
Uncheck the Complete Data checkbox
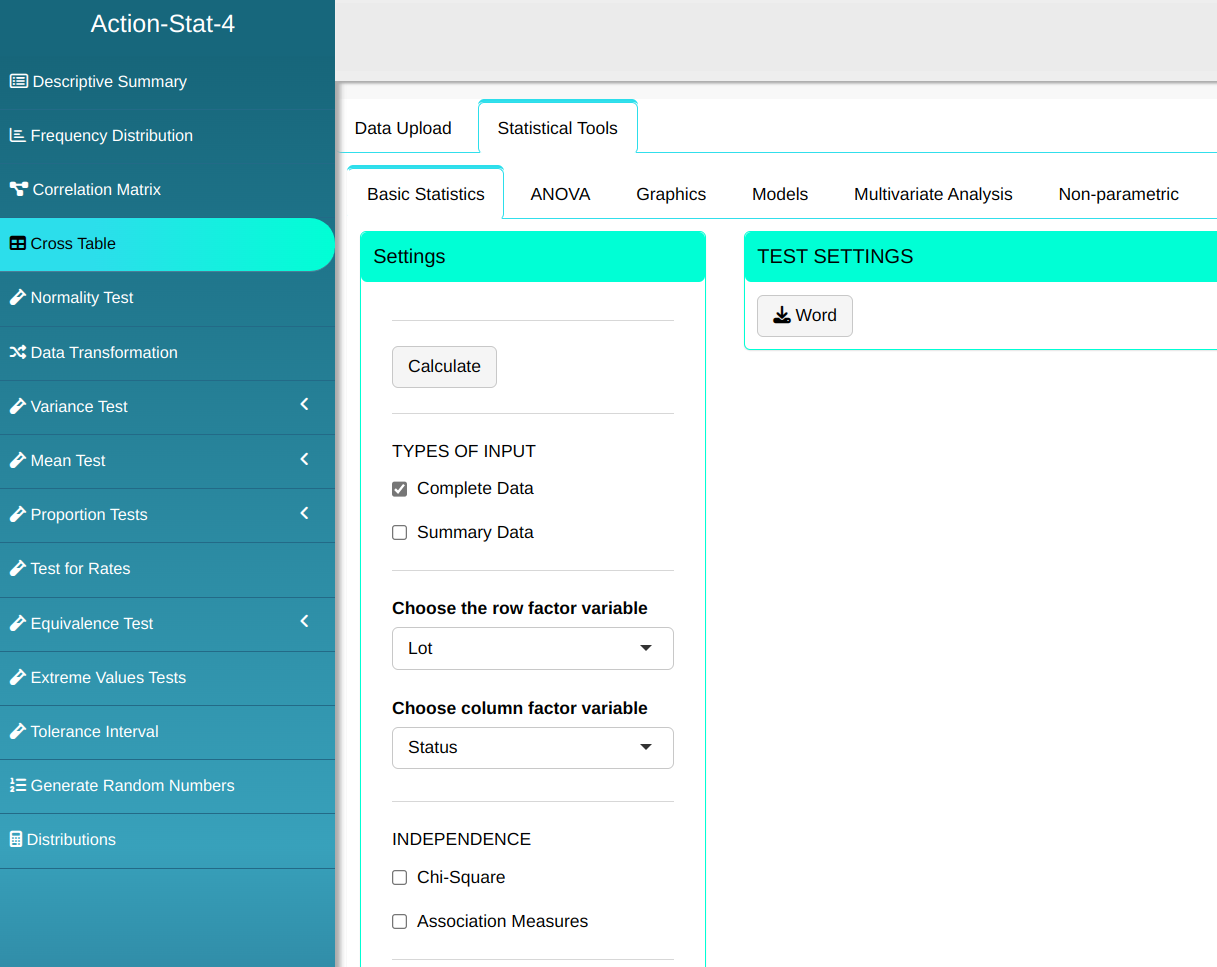coord(400,489)
